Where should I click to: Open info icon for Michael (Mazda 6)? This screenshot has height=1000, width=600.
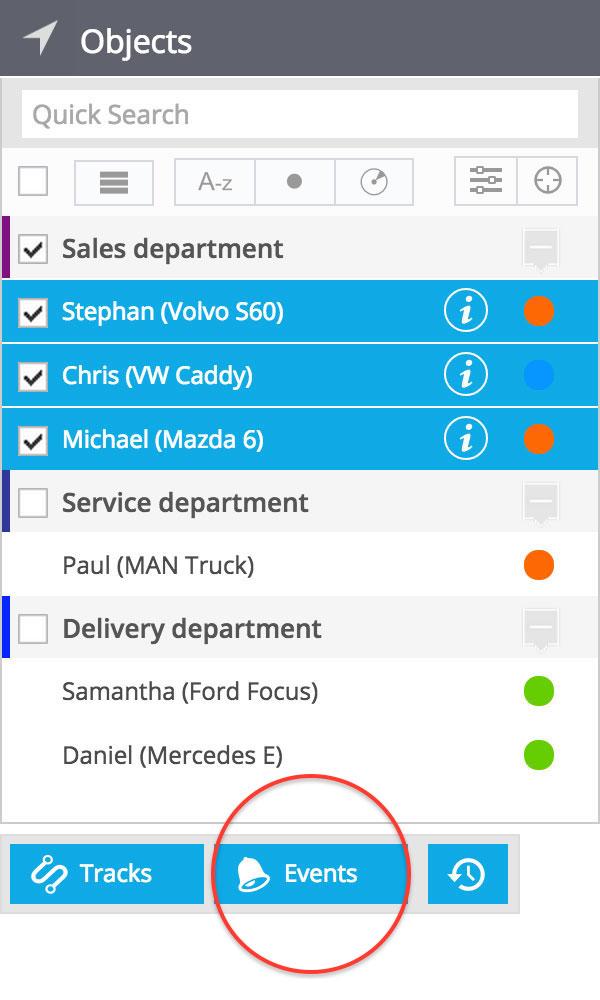coord(465,439)
